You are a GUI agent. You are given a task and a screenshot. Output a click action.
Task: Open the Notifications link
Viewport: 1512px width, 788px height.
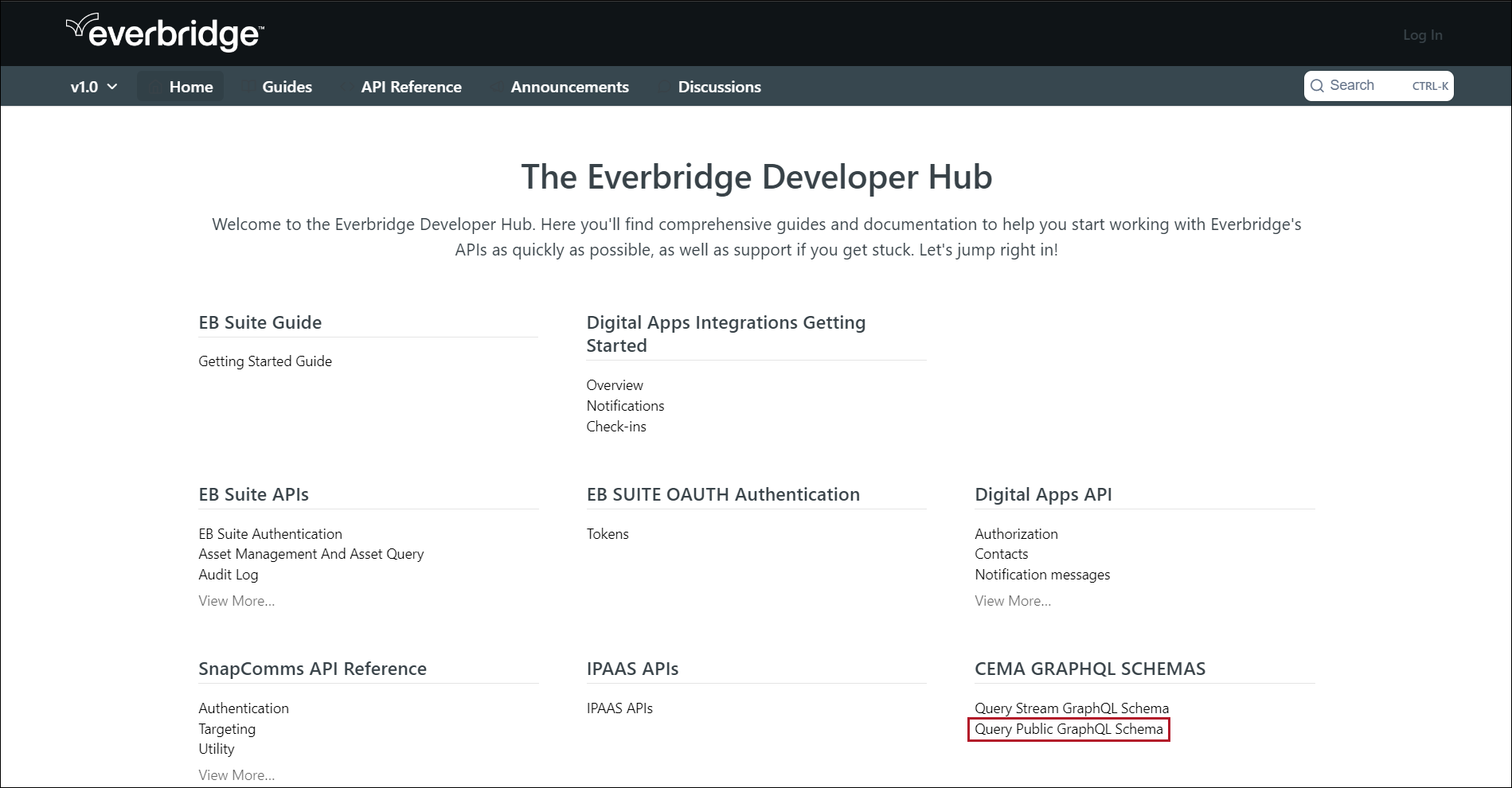(x=625, y=406)
